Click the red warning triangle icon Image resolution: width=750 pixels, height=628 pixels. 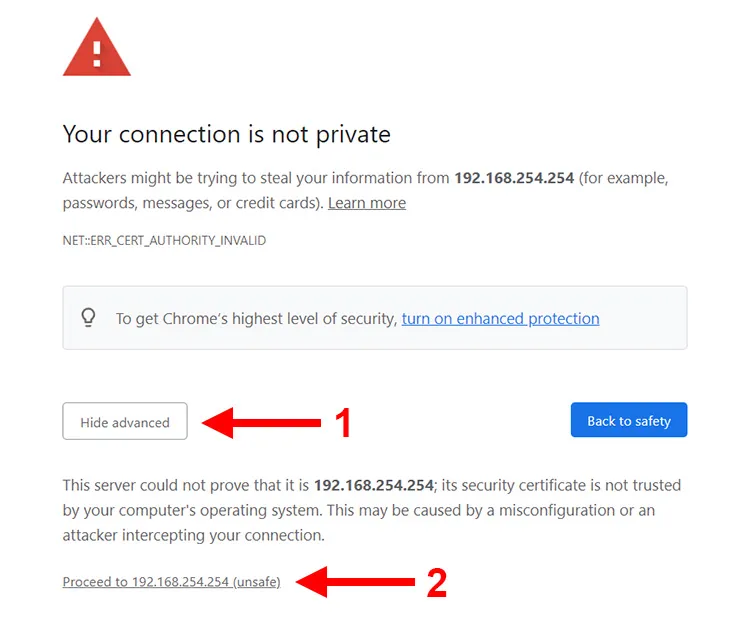[97, 47]
